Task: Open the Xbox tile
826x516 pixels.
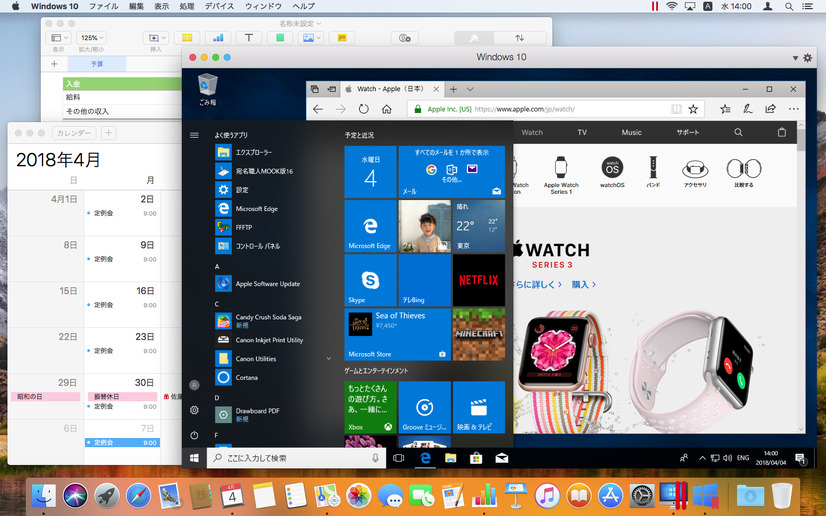Action: (370, 407)
